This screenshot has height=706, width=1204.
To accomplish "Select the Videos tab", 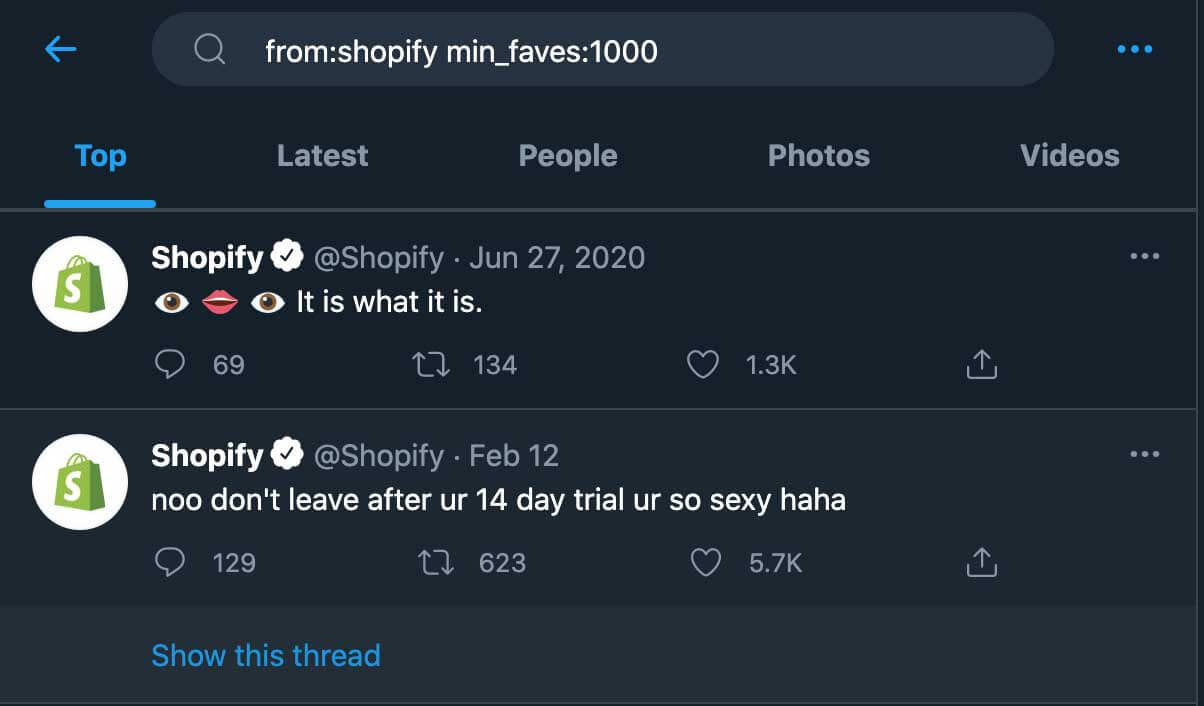I will (x=1069, y=156).
